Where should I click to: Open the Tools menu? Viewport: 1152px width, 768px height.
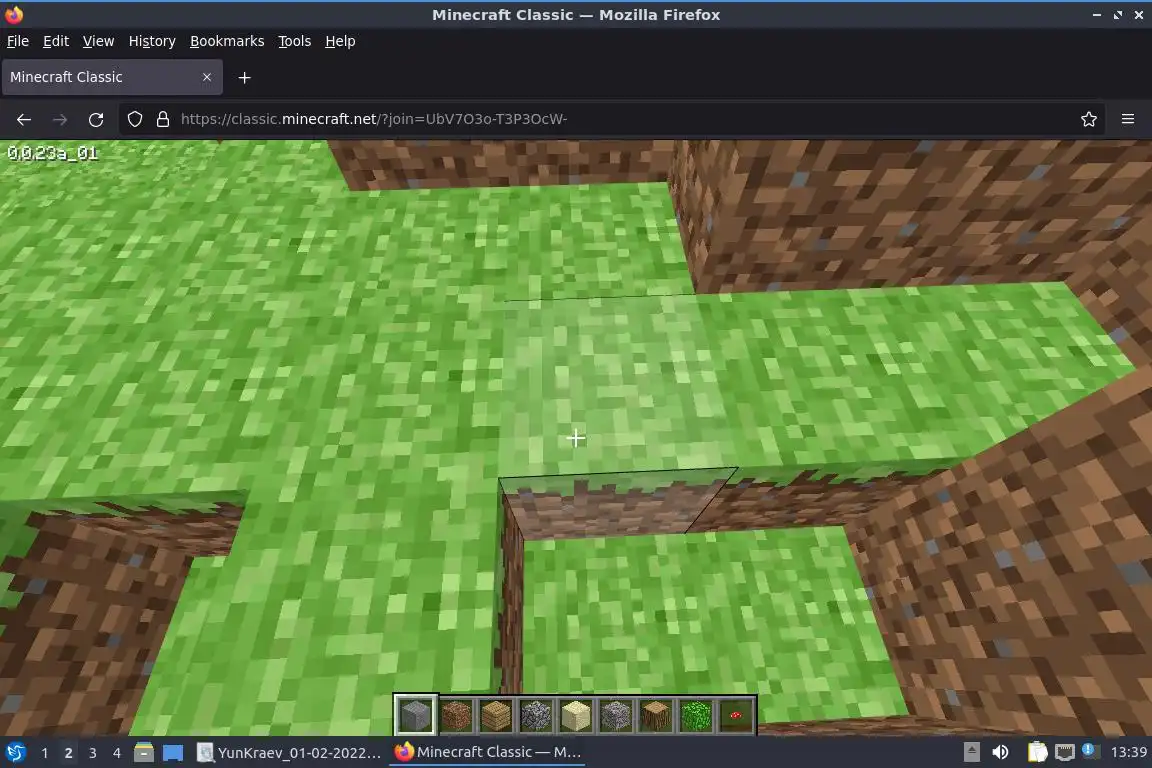pyautogui.click(x=295, y=41)
